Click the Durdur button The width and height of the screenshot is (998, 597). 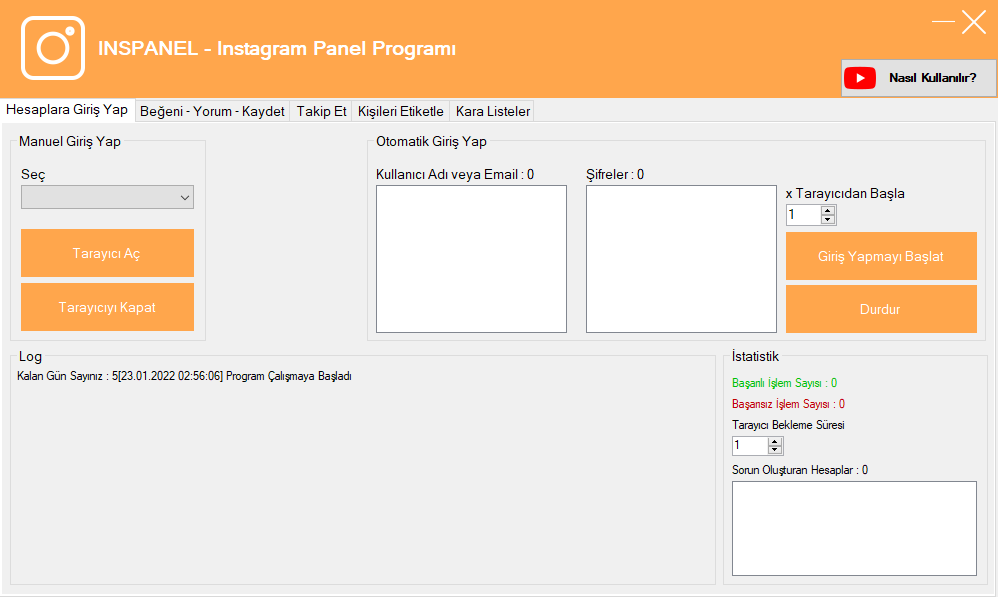[881, 309]
